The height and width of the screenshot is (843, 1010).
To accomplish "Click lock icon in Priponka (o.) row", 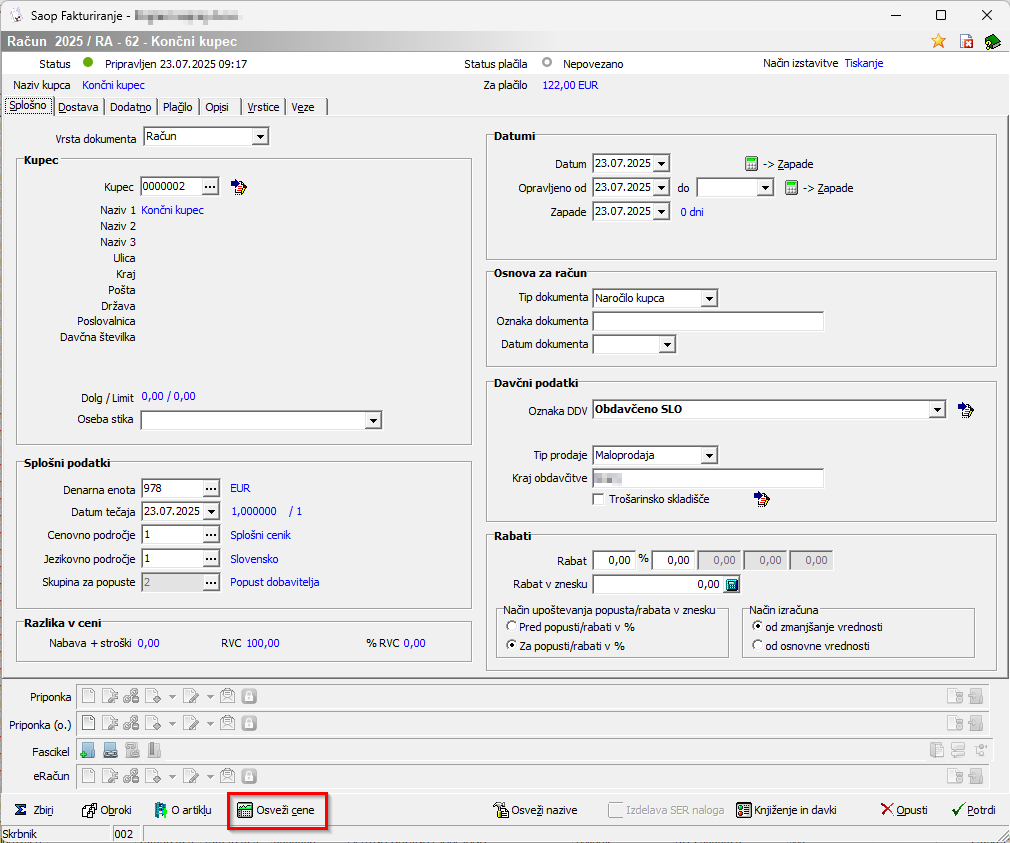I will click(x=249, y=723).
